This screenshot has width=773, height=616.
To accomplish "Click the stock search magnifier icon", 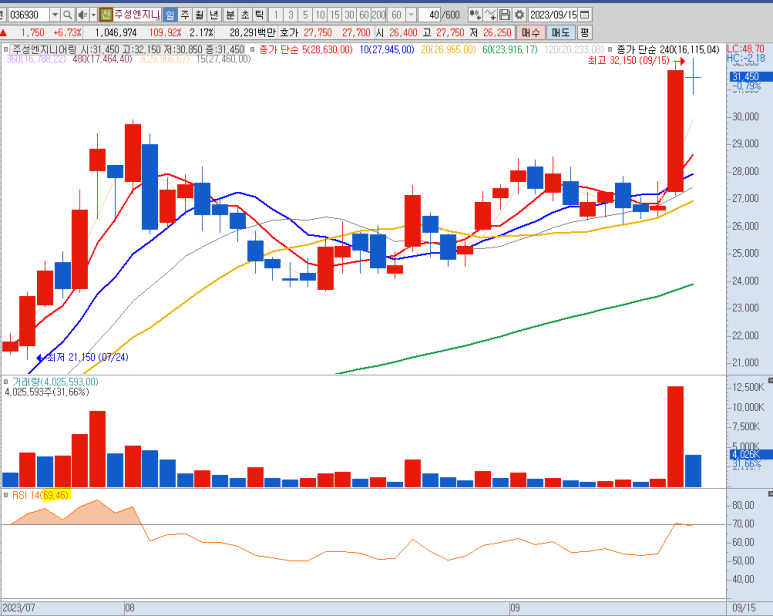I will (x=68, y=15).
